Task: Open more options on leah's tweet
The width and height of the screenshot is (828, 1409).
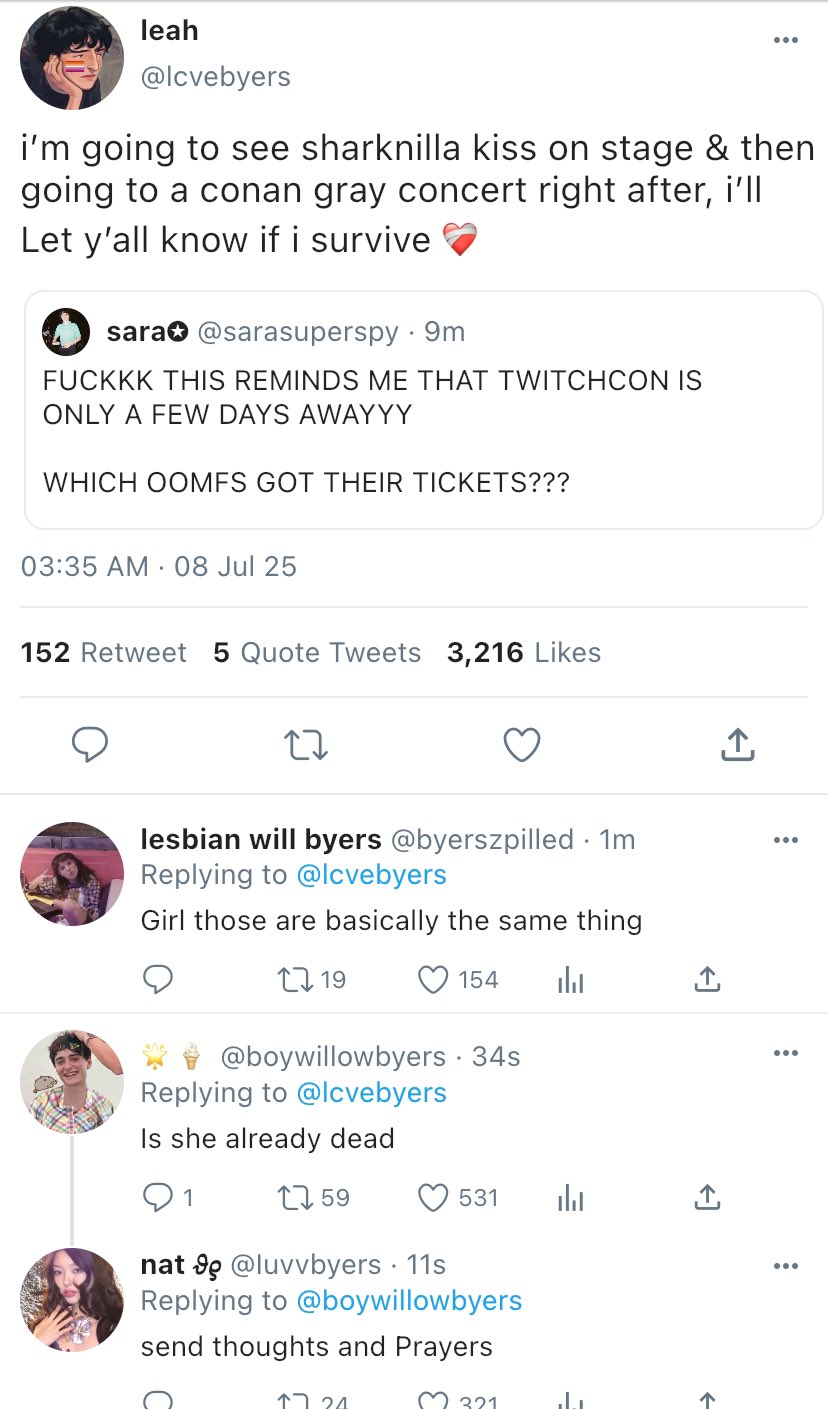Action: click(x=786, y=40)
